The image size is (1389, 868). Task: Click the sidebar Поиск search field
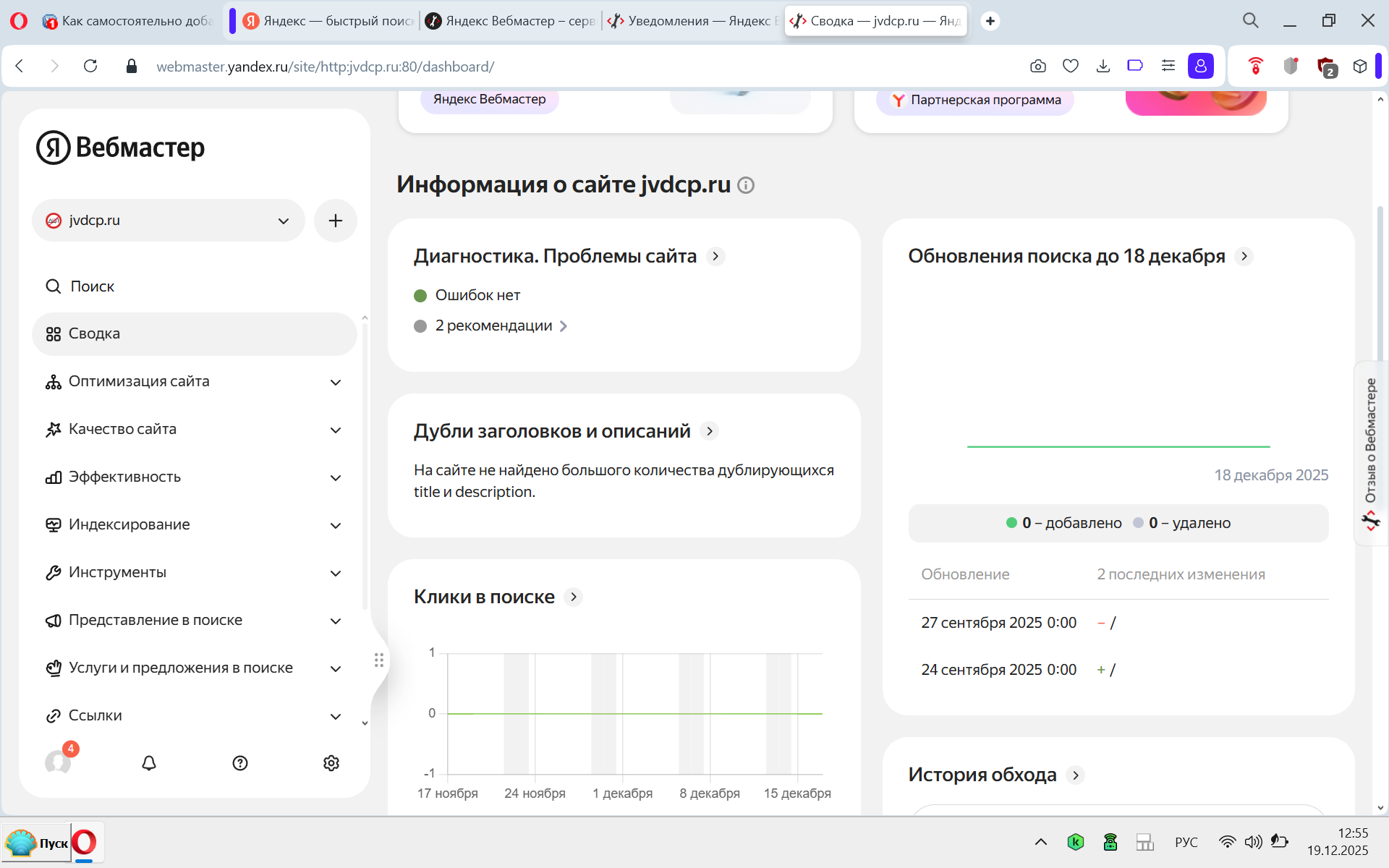(x=93, y=286)
